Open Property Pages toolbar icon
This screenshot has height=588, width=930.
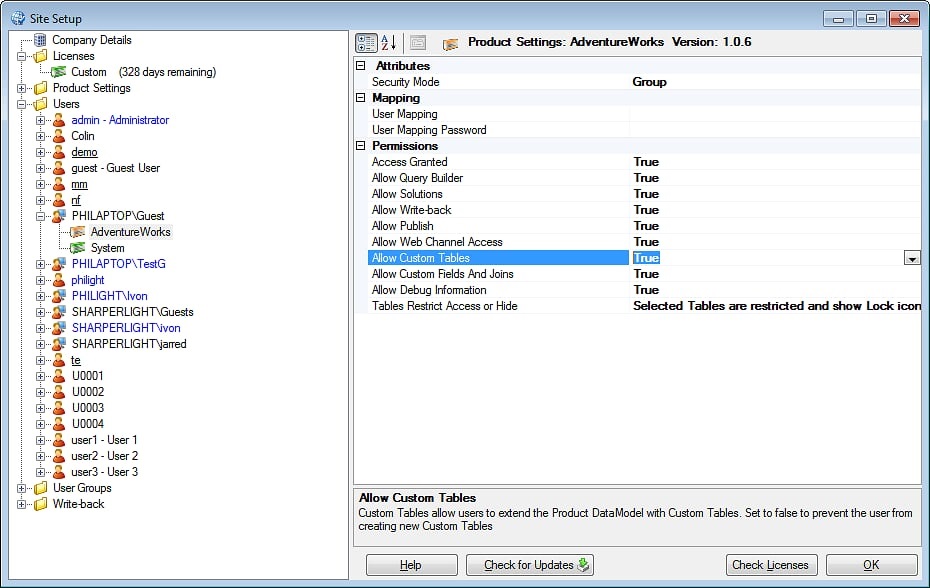tap(418, 43)
